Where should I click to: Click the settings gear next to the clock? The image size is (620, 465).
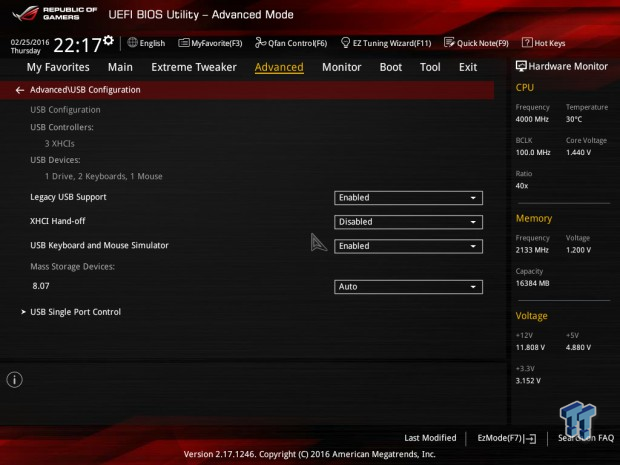(108, 40)
